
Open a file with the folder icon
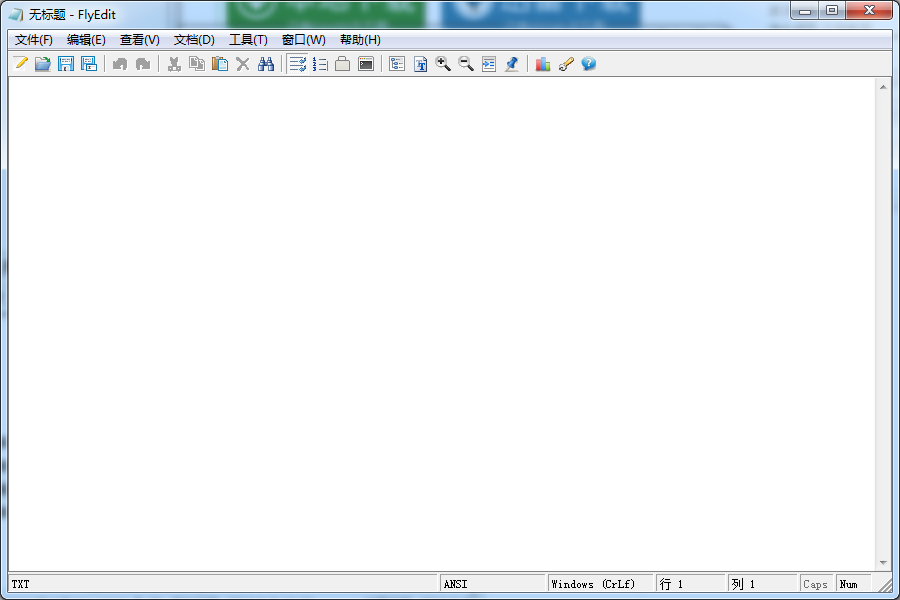(x=43, y=64)
